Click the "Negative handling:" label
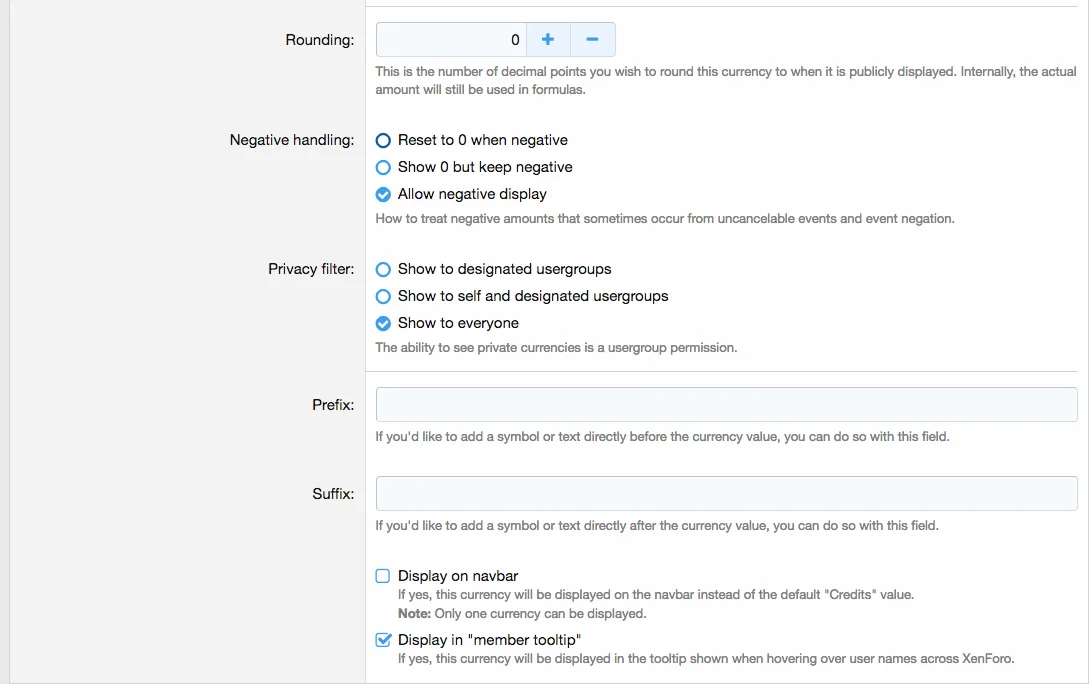Screen dimensions: 1089x684 click(291, 140)
